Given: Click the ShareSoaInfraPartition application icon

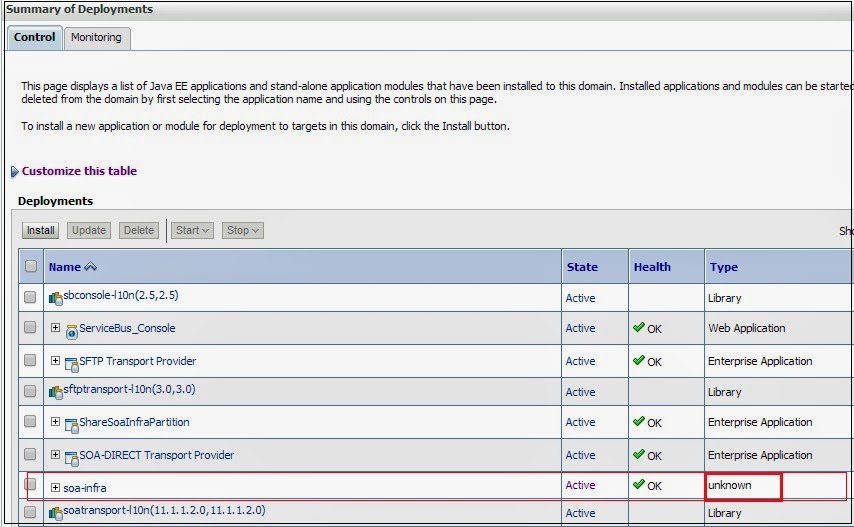Looking at the screenshot, I should click(71, 426).
